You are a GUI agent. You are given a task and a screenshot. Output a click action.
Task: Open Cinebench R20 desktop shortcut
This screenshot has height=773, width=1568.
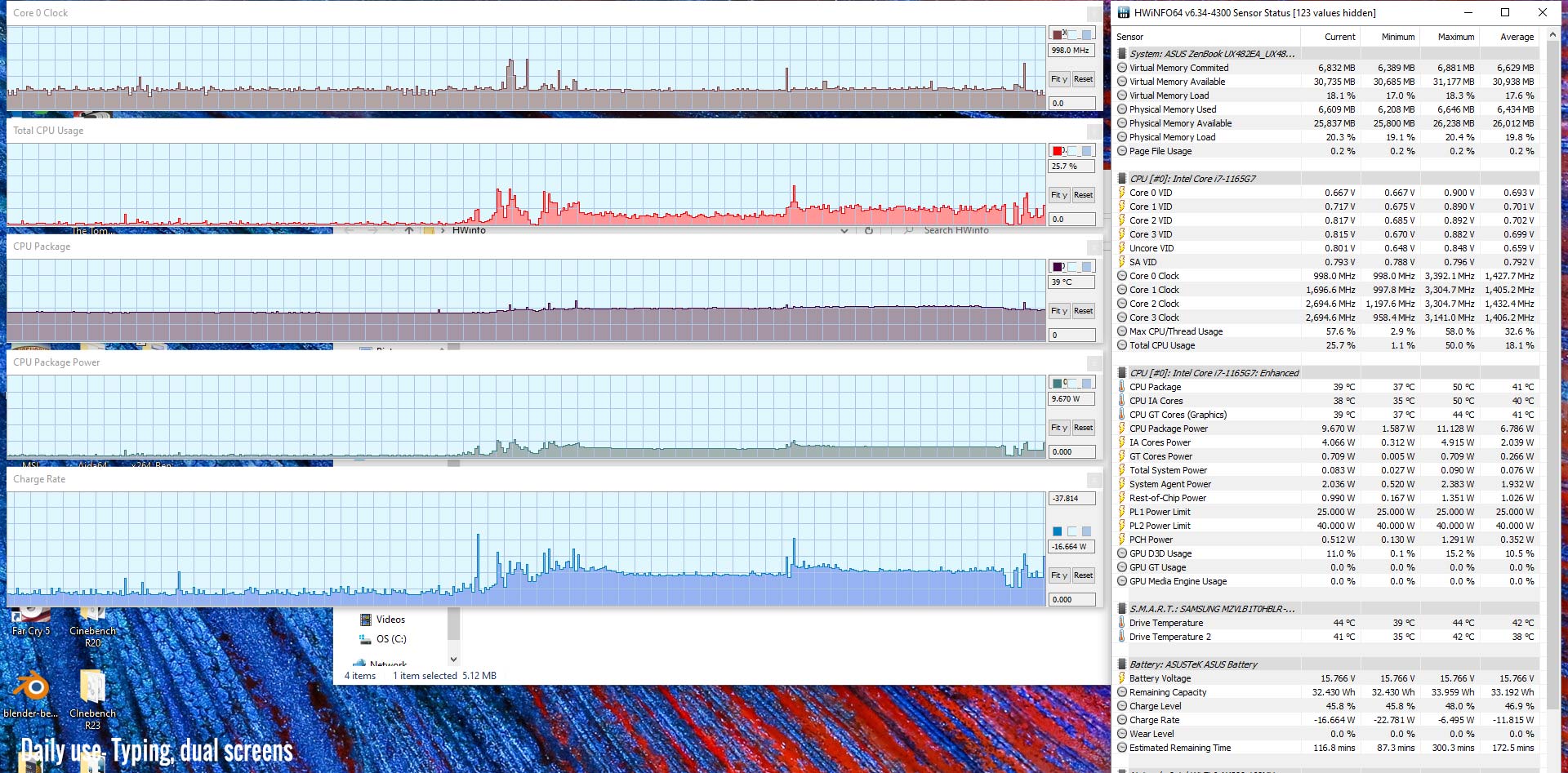(x=92, y=627)
